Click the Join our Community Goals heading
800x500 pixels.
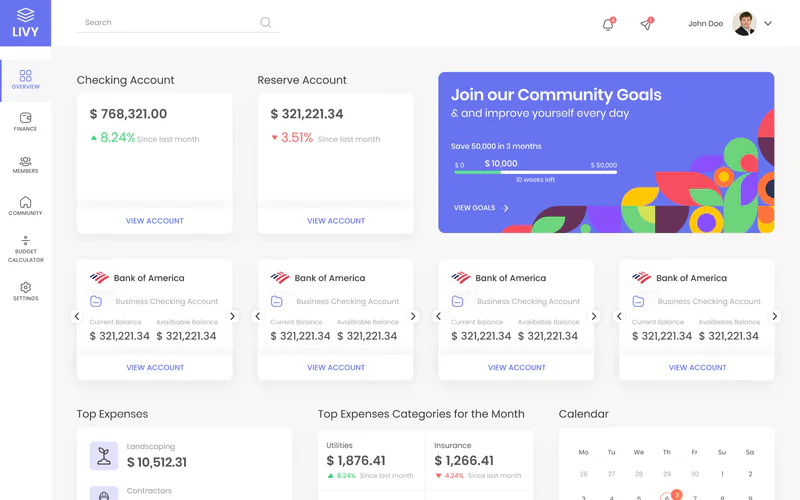tap(556, 95)
